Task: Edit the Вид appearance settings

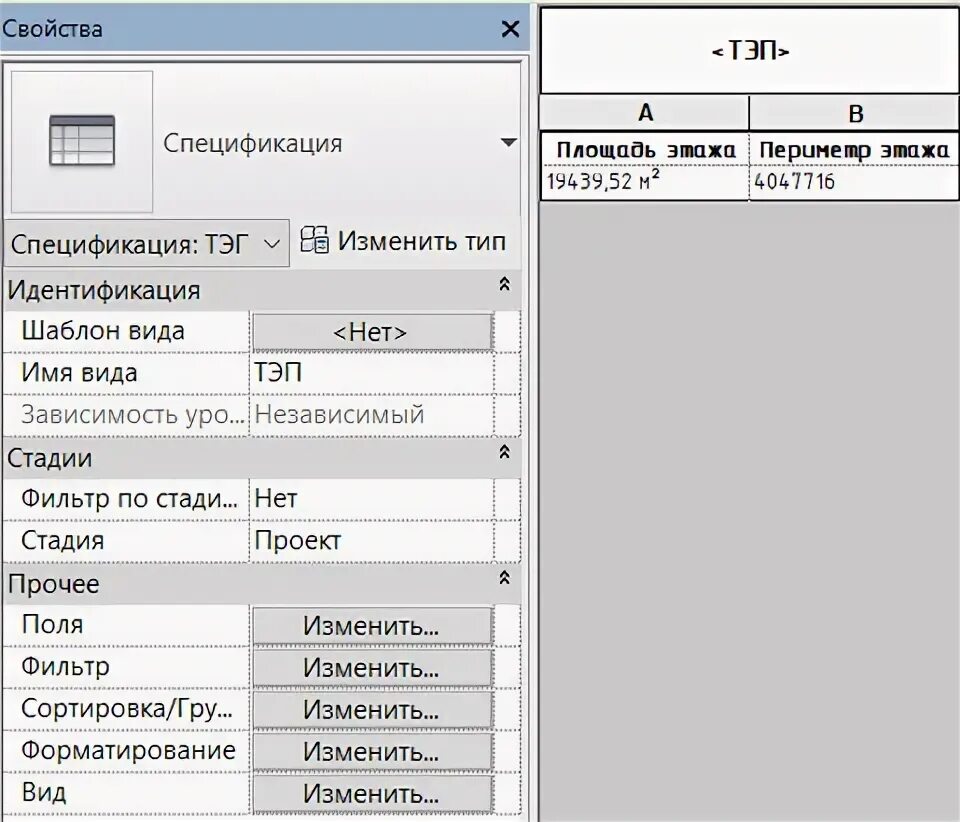Action: coord(371,792)
